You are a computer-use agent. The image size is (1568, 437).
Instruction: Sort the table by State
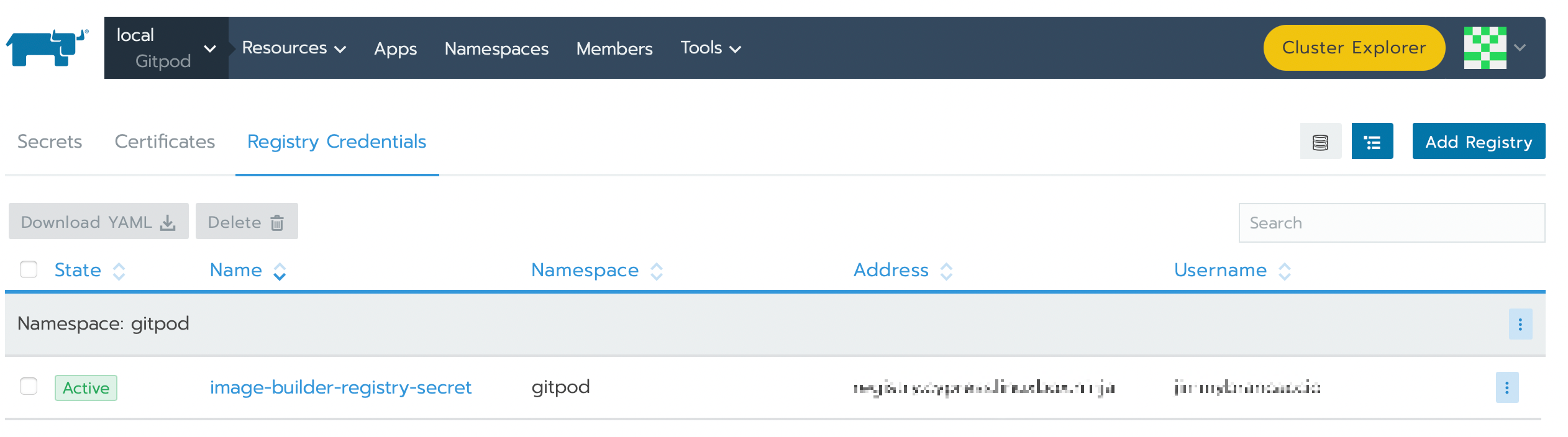point(90,270)
